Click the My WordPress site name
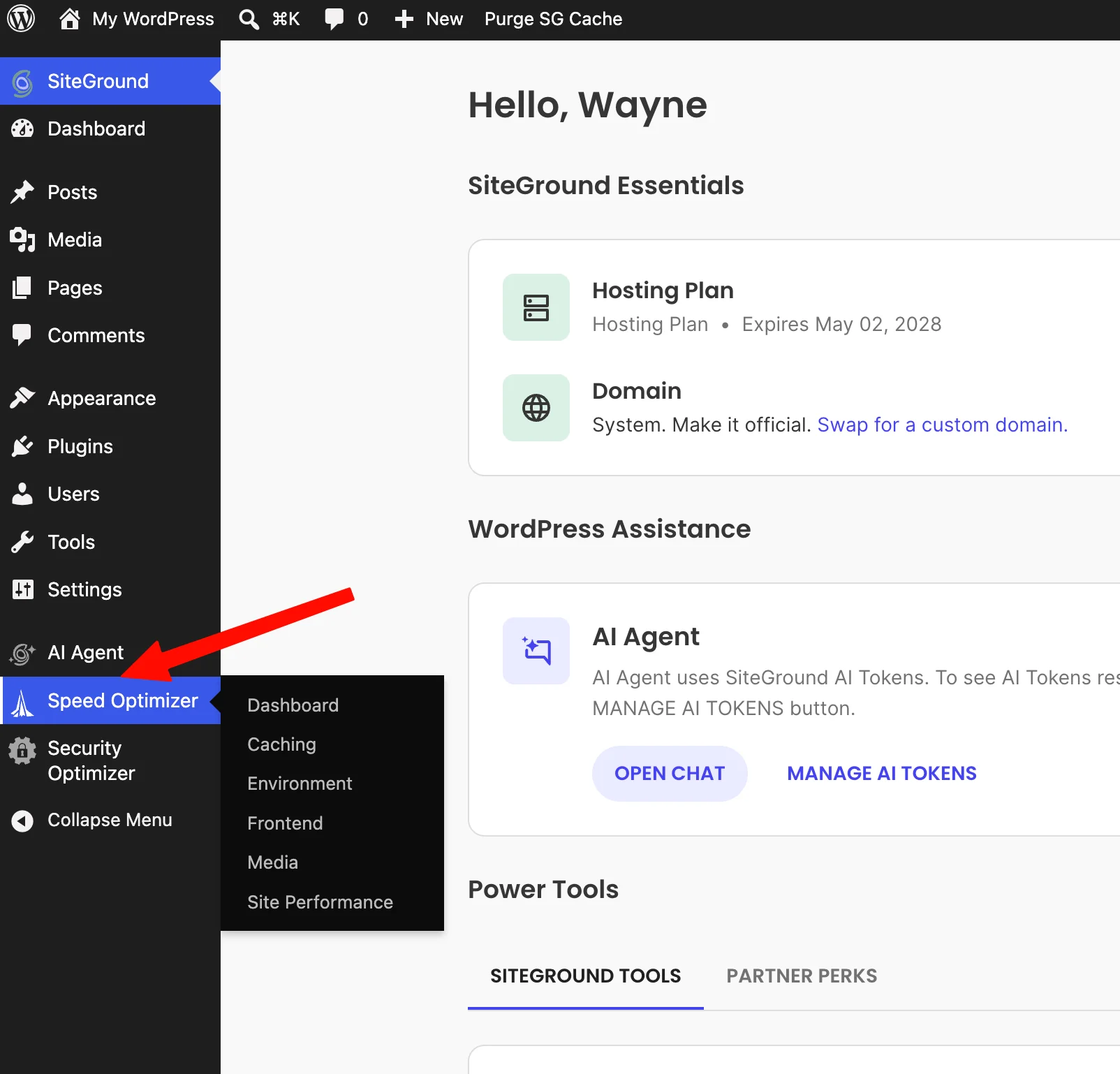1120x1074 pixels. (x=154, y=19)
